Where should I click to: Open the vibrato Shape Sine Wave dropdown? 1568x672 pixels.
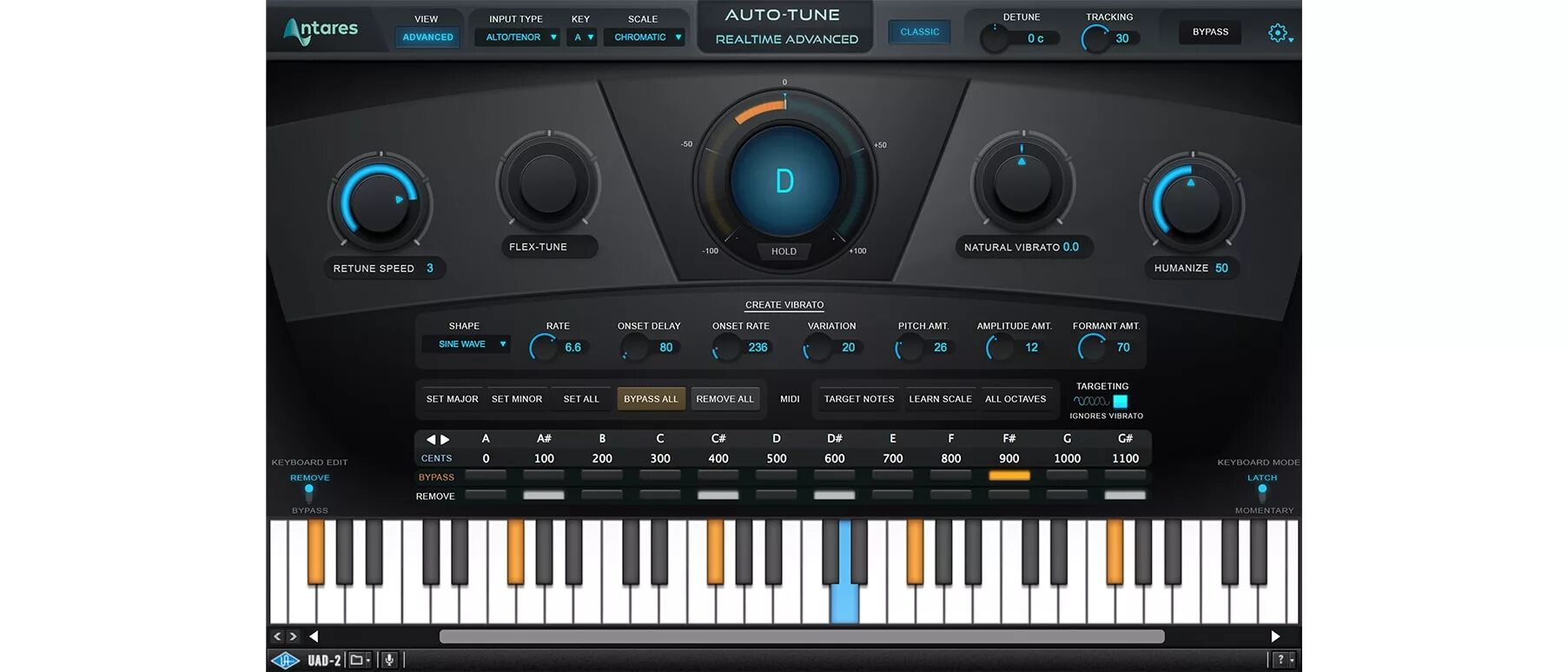click(x=466, y=344)
